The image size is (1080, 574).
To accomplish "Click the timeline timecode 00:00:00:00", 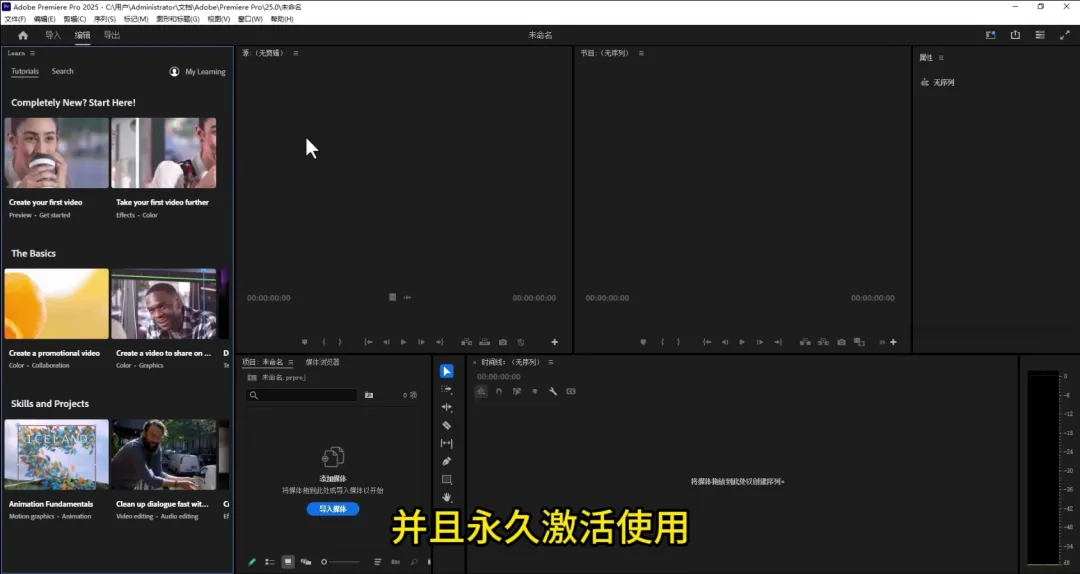I will (x=499, y=377).
